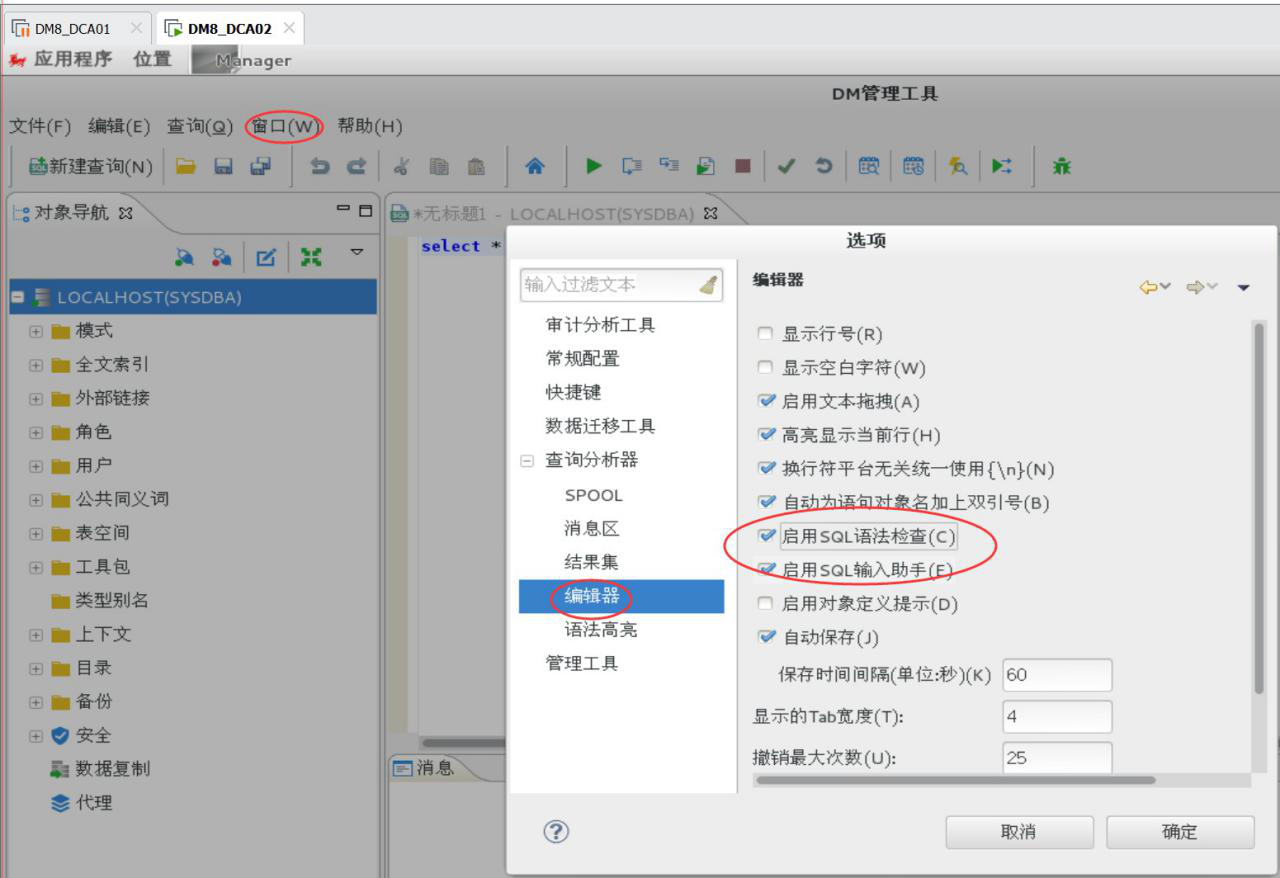
Task: Uncheck 启用文本拖拽(A) checkbox
Action: (x=767, y=401)
